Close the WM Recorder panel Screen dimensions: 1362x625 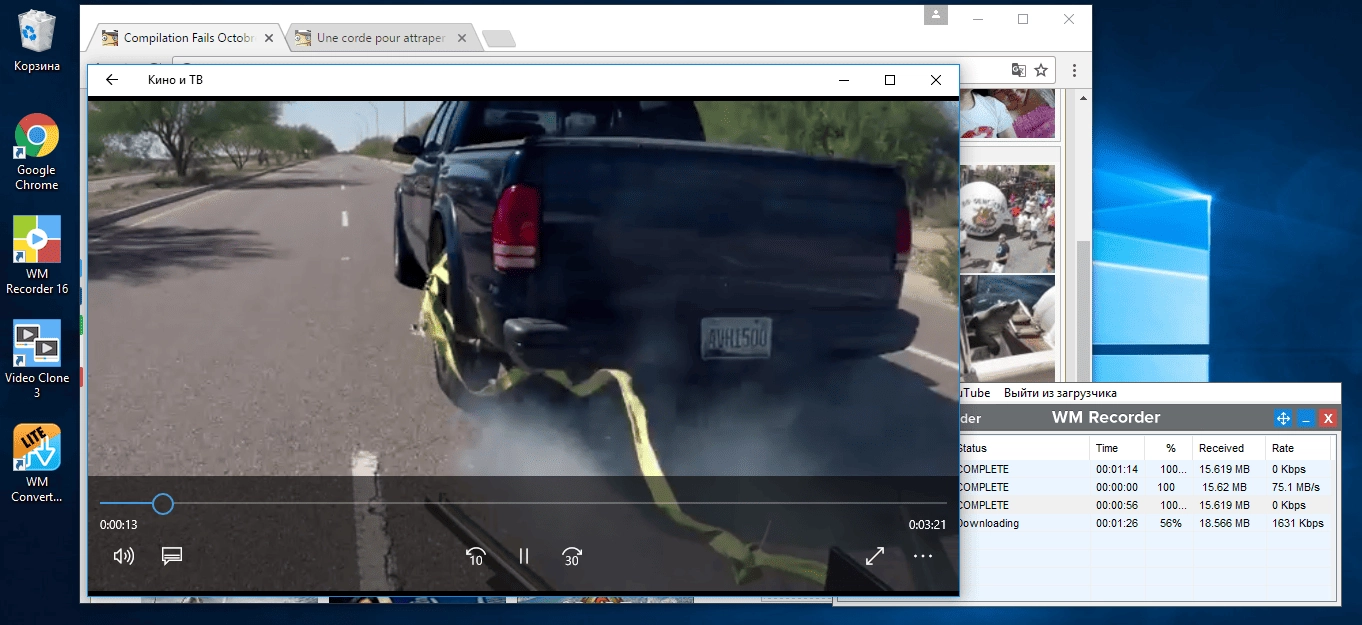point(1328,418)
